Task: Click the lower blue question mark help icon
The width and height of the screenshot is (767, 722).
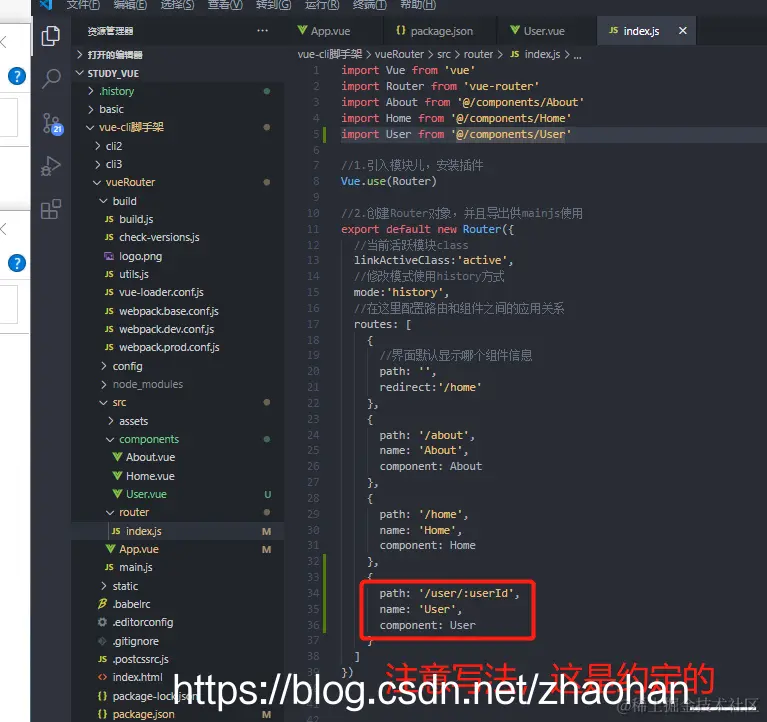Action: (x=17, y=263)
